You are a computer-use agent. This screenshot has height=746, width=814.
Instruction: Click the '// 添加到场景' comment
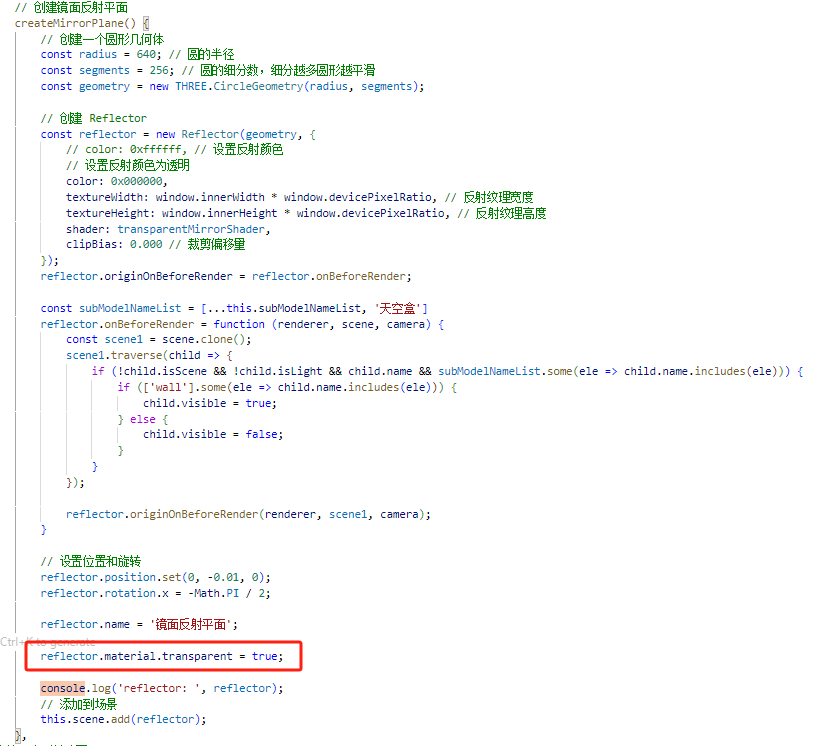(79, 704)
